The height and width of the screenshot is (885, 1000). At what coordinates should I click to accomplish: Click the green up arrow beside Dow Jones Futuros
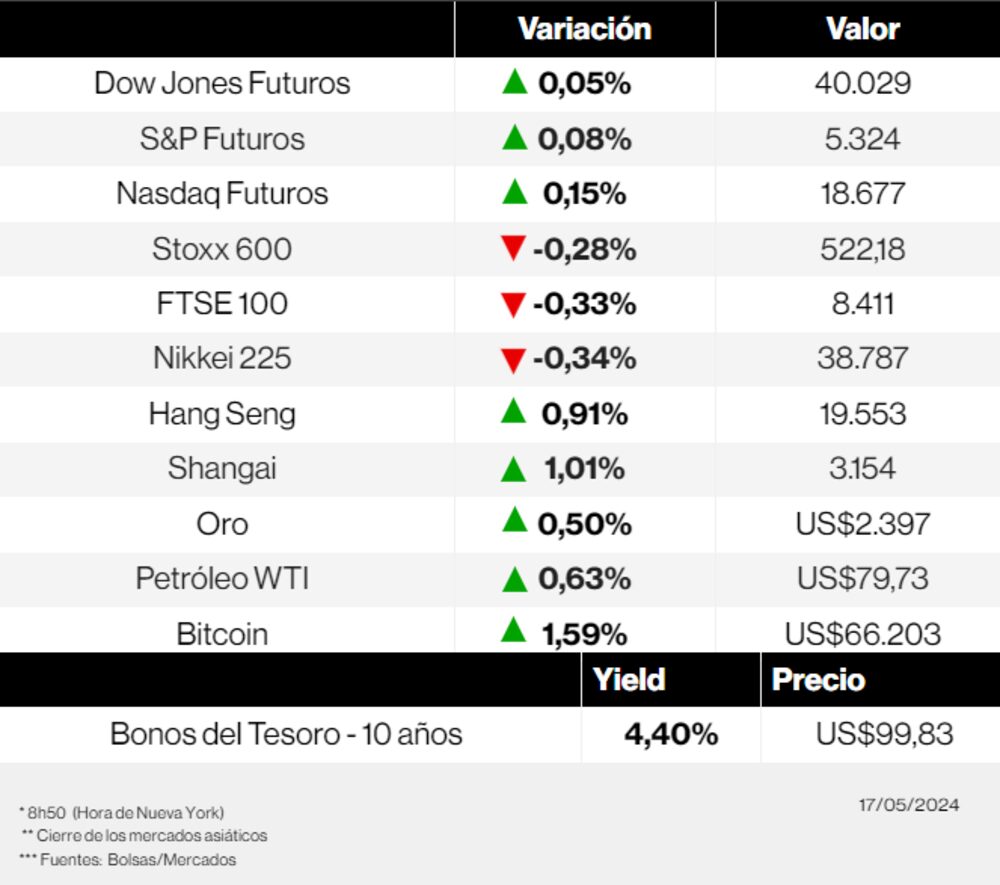(514, 82)
